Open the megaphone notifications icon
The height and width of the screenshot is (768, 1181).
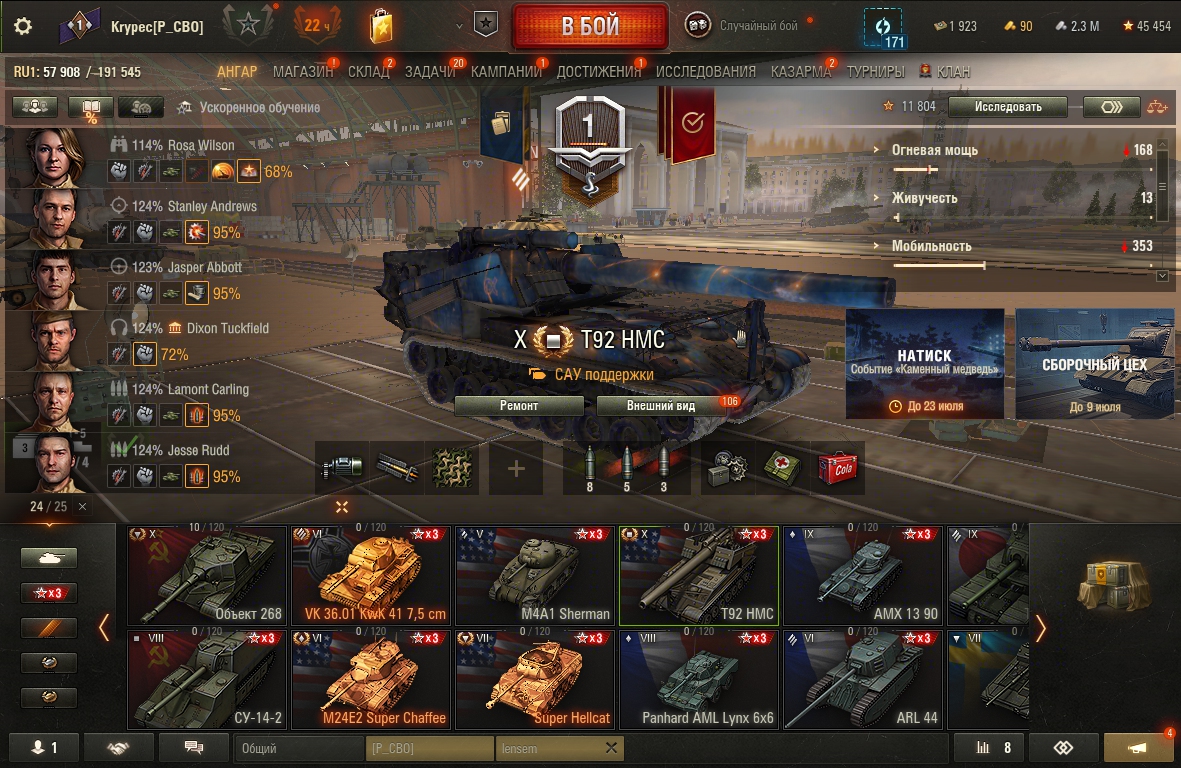tap(1137, 748)
